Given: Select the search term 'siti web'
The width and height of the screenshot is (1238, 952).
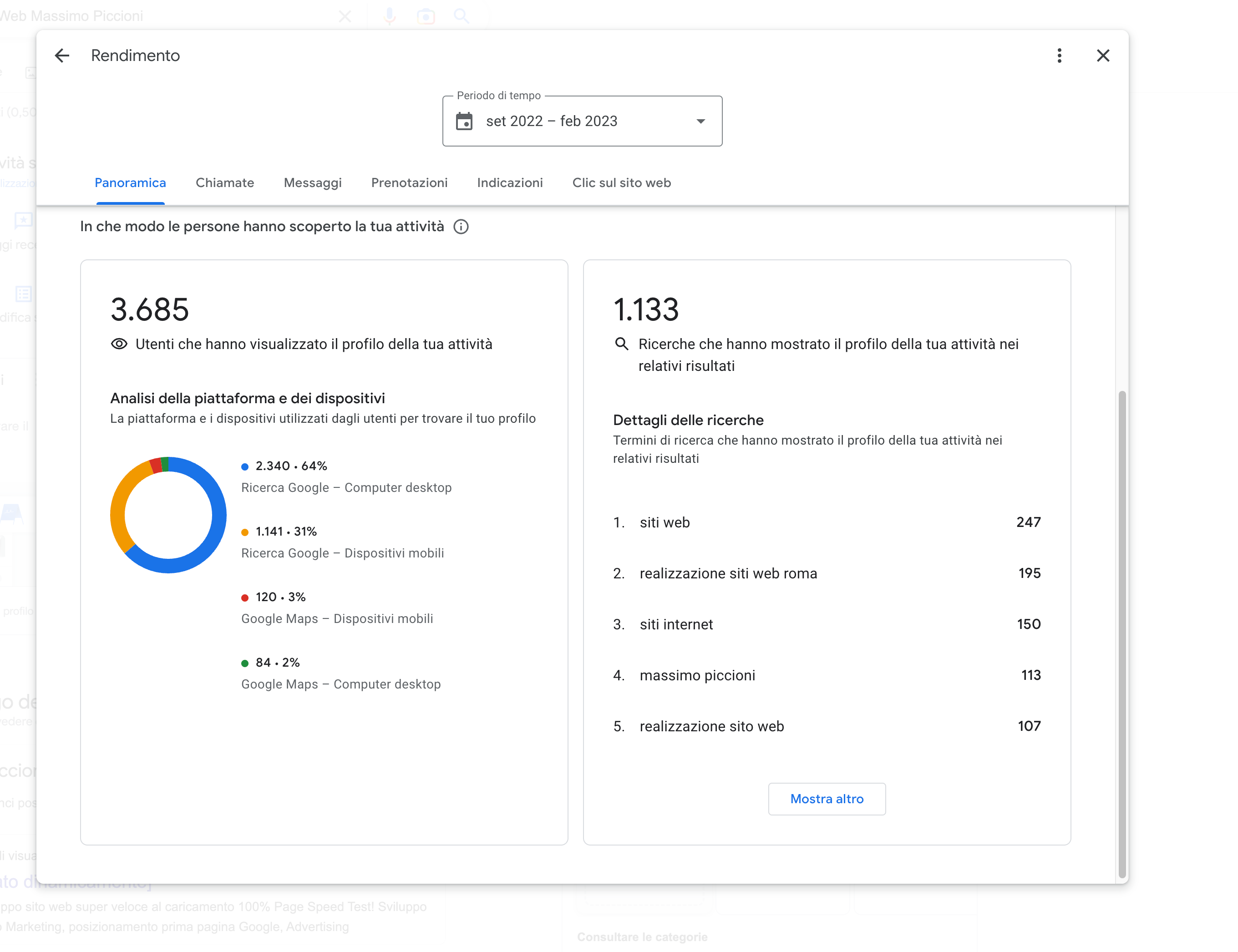Looking at the screenshot, I should point(665,522).
